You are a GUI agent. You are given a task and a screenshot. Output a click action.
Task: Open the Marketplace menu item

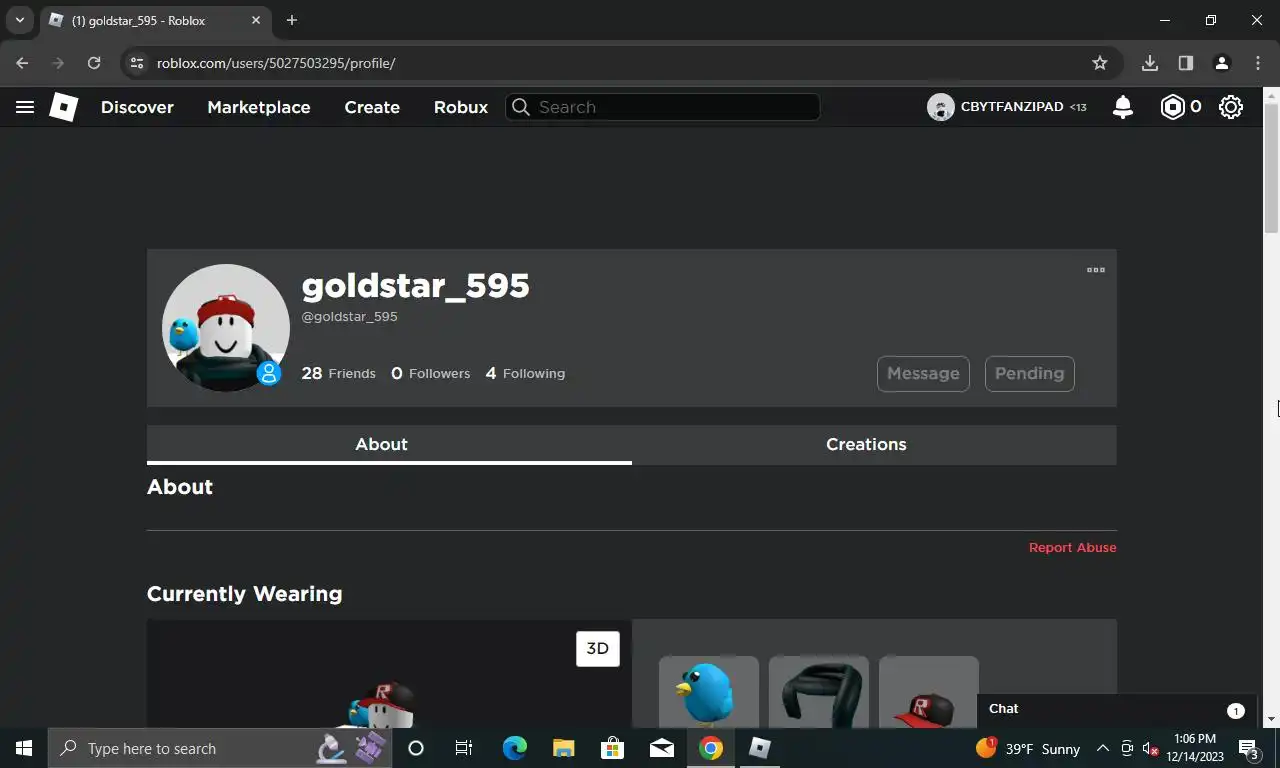click(x=259, y=107)
